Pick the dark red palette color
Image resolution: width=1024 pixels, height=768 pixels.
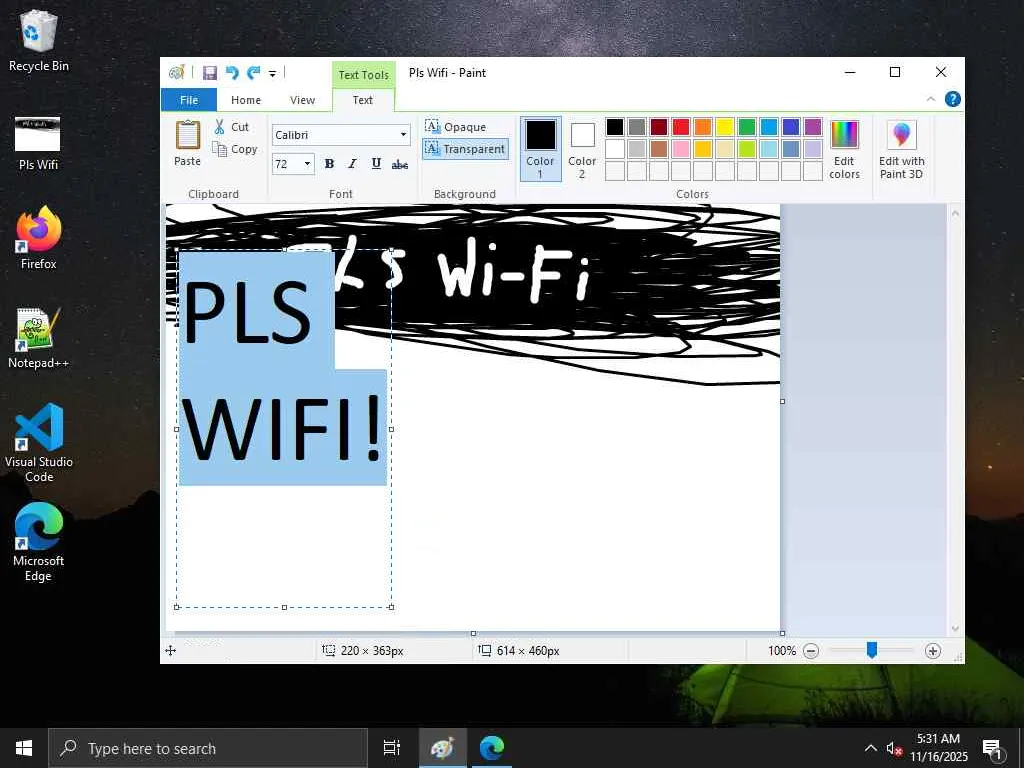[x=659, y=127]
